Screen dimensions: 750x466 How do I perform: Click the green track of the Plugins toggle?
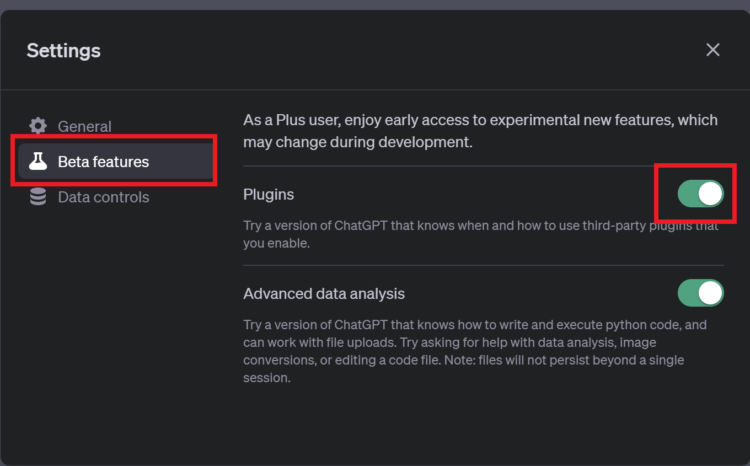[x=688, y=194]
